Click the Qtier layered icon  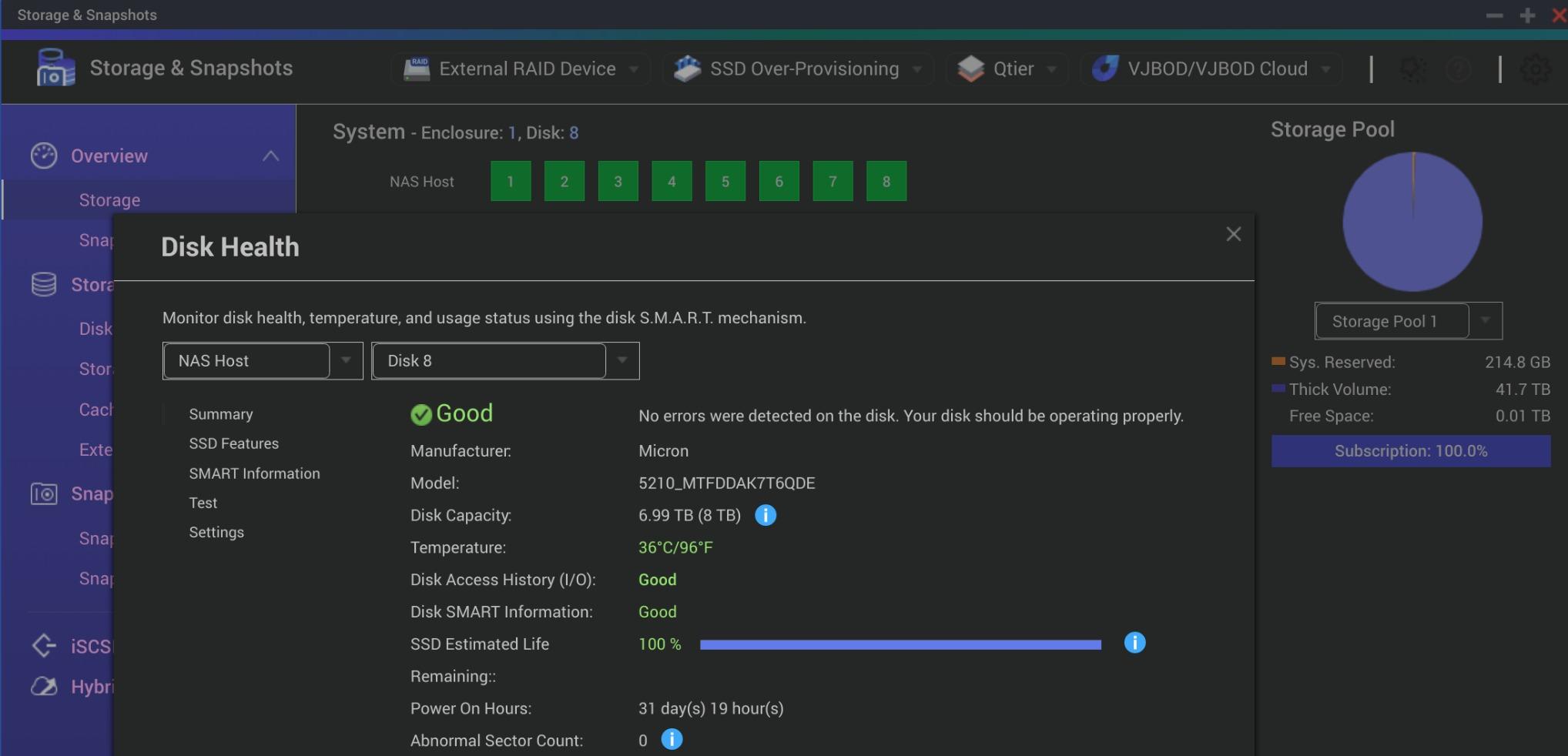(970, 69)
